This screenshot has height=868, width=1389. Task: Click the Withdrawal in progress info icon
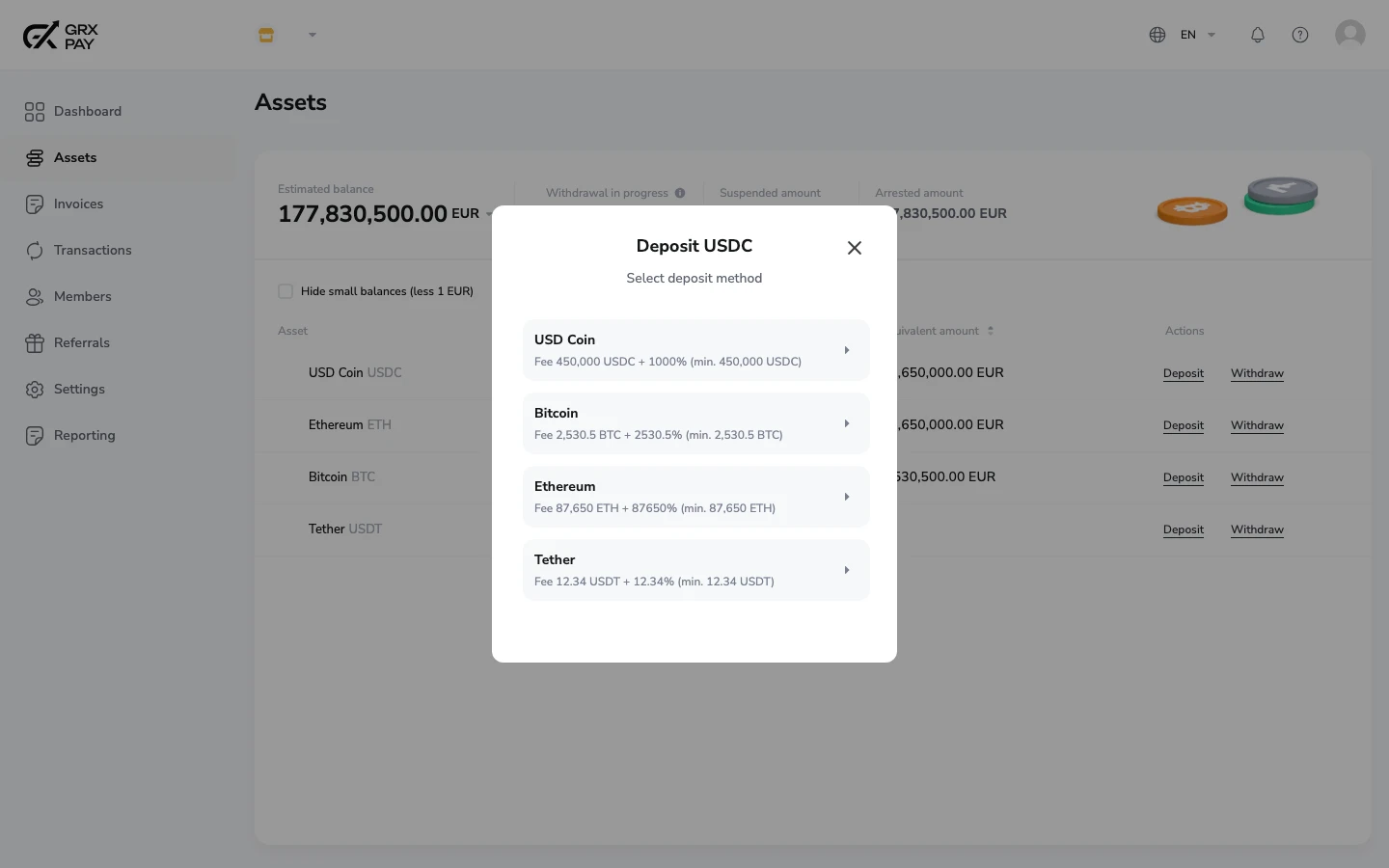(680, 193)
